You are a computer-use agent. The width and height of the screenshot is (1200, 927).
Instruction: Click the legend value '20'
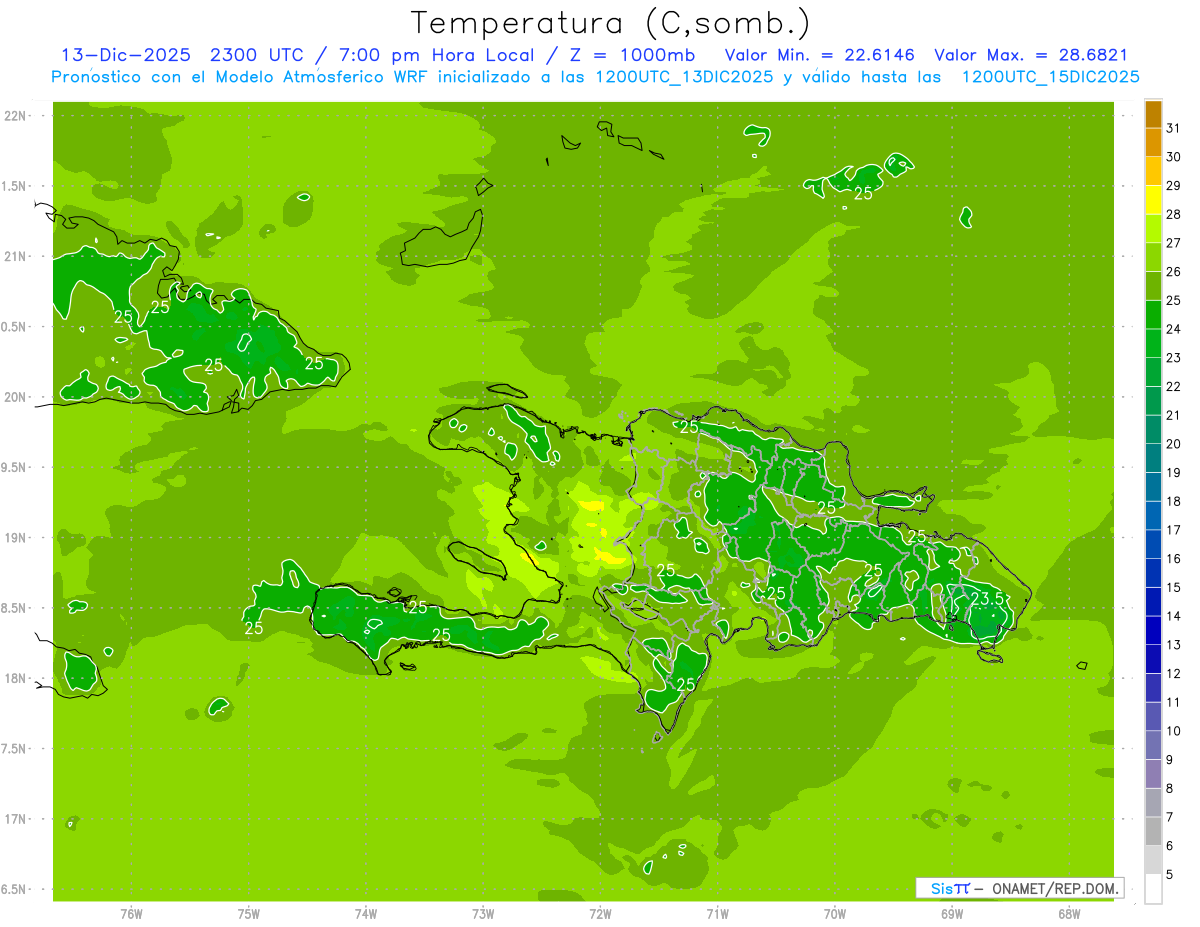coord(1173,444)
